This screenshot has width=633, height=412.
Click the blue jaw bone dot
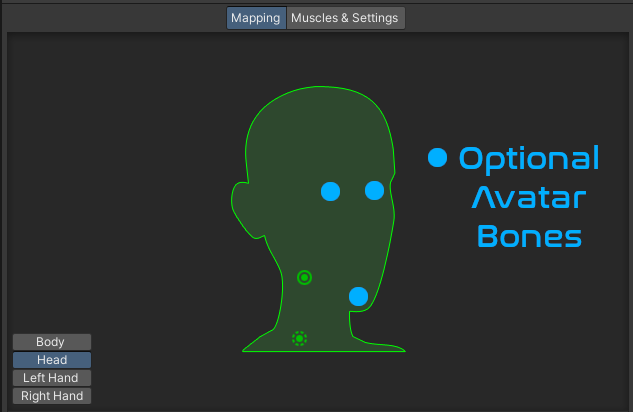coord(358,296)
